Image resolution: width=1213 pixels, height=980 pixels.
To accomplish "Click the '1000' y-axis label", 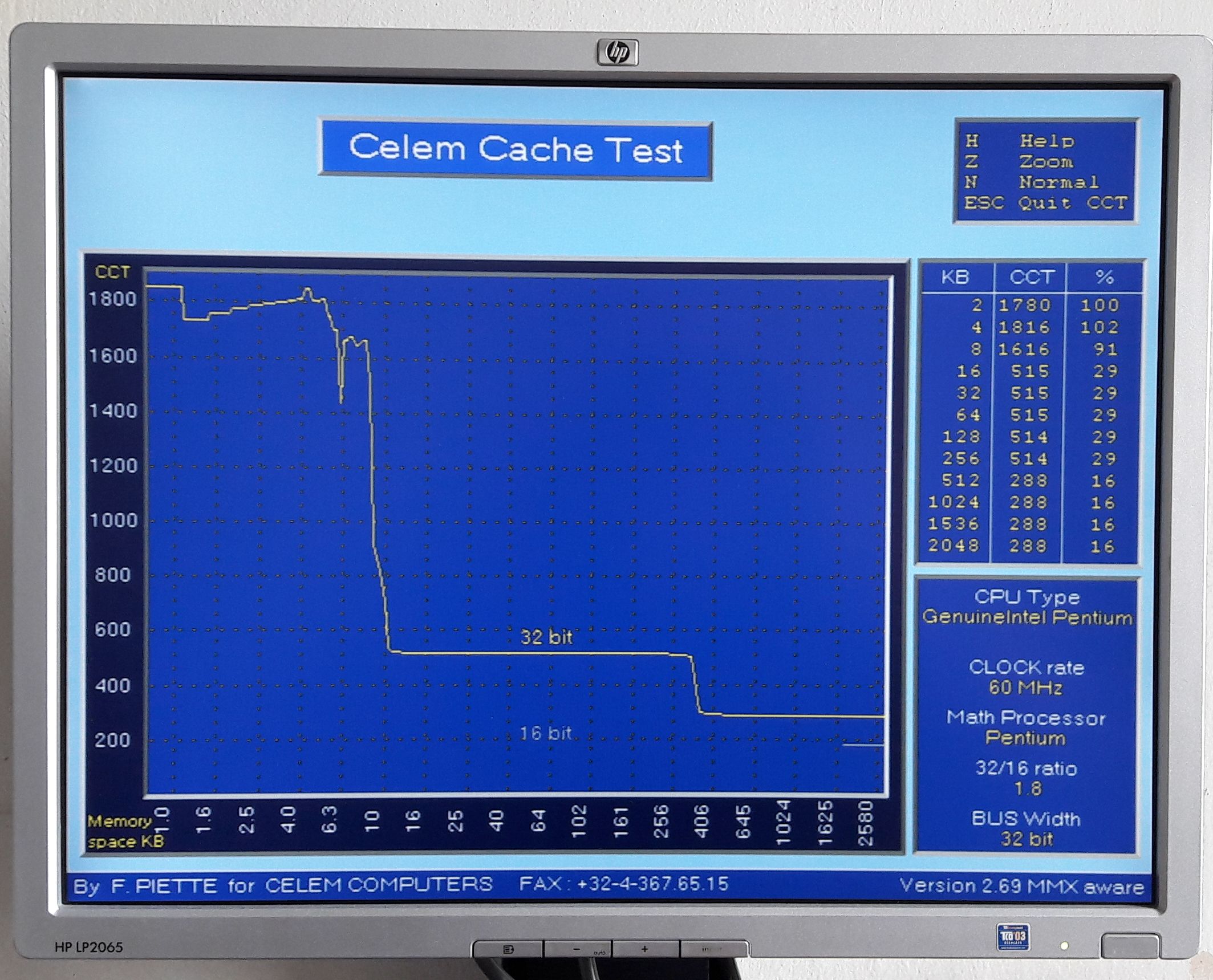I will pos(113,521).
